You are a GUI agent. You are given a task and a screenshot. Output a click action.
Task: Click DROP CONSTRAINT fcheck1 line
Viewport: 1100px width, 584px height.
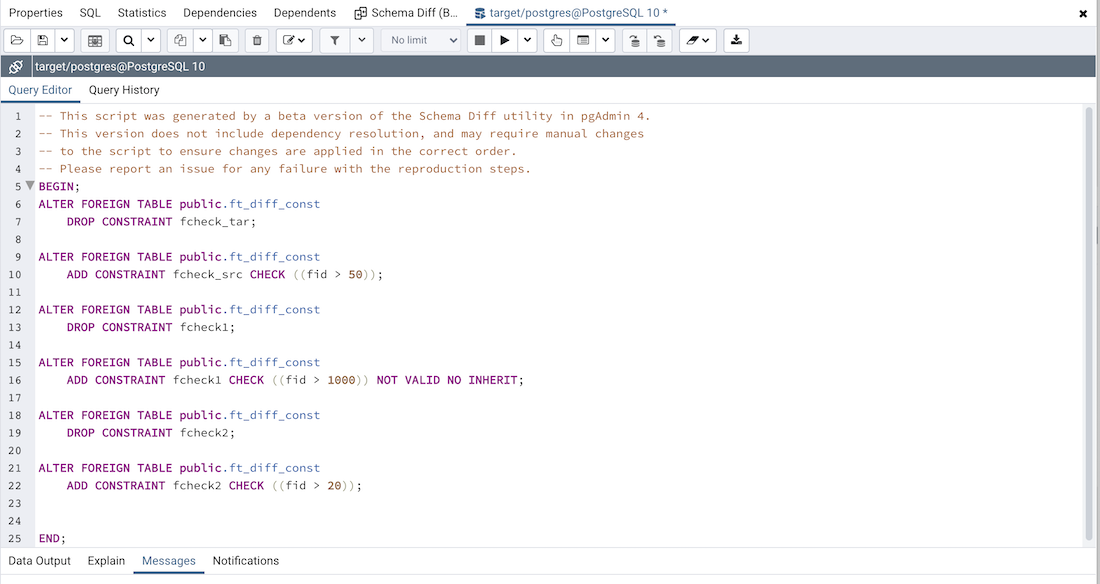pos(151,327)
